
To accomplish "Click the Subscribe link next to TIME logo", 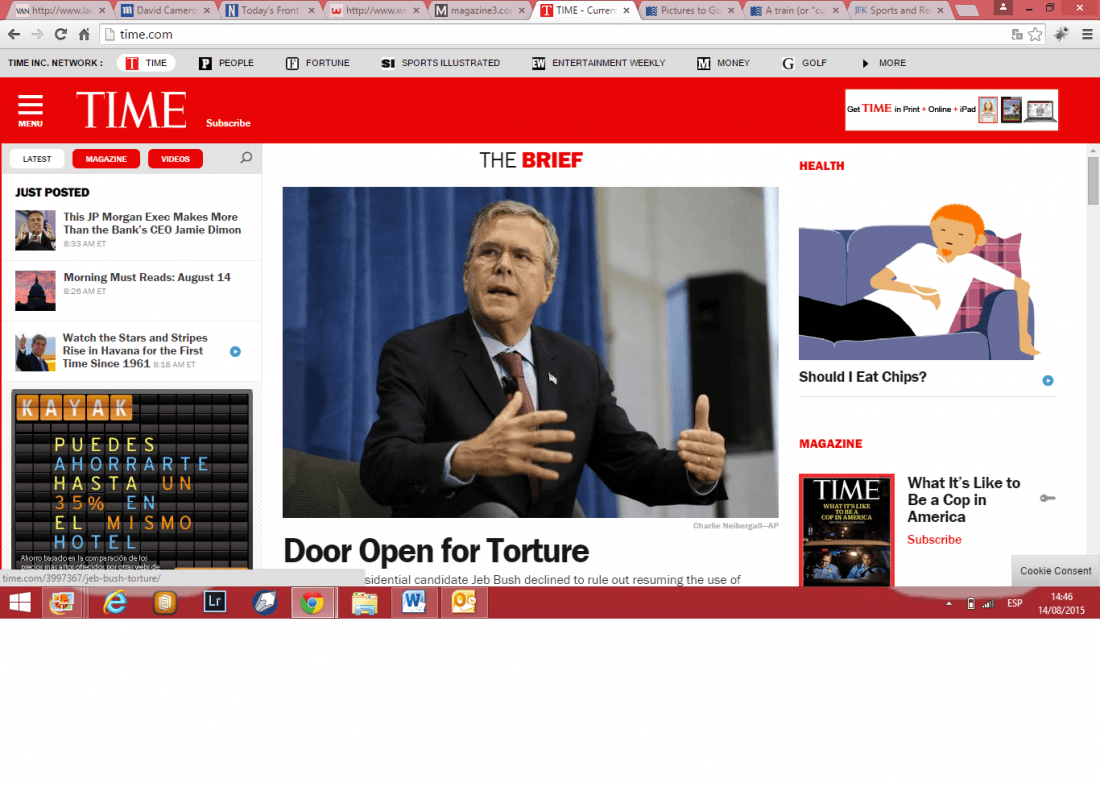I will point(228,123).
